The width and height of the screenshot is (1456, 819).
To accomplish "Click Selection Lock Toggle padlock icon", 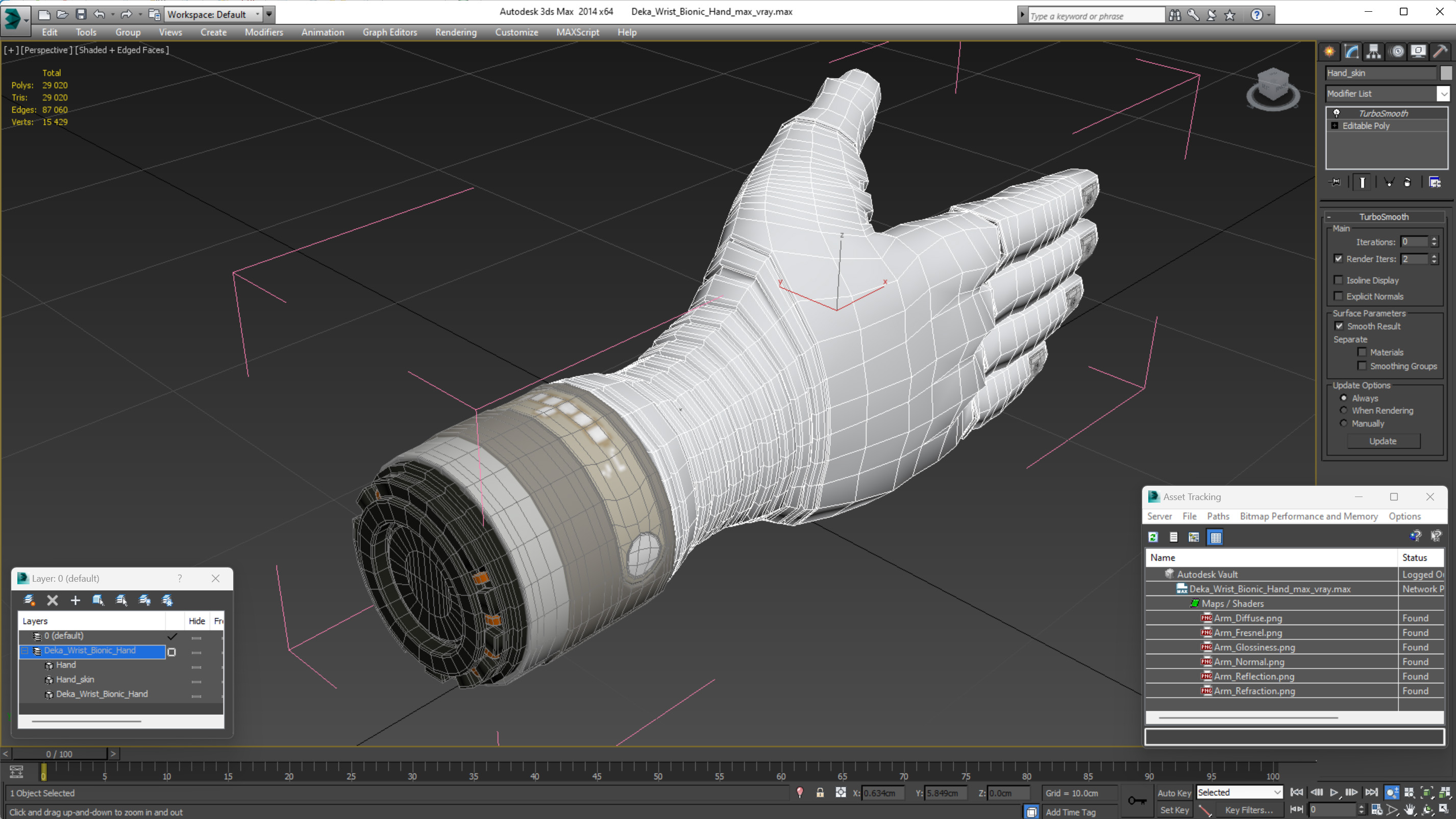I will (x=820, y=792).
